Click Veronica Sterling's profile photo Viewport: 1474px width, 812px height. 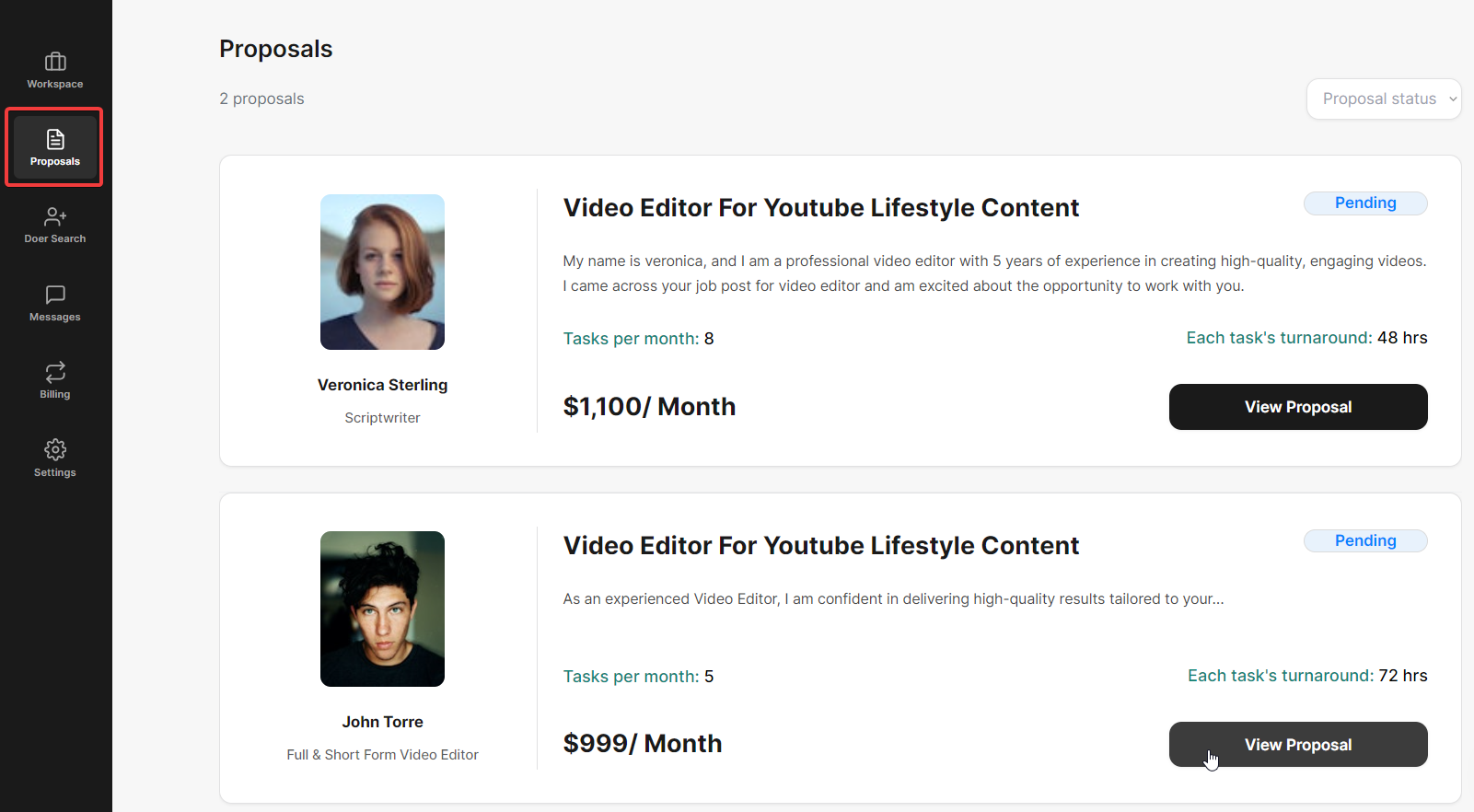pyautogui.click(x=382, y=272)
